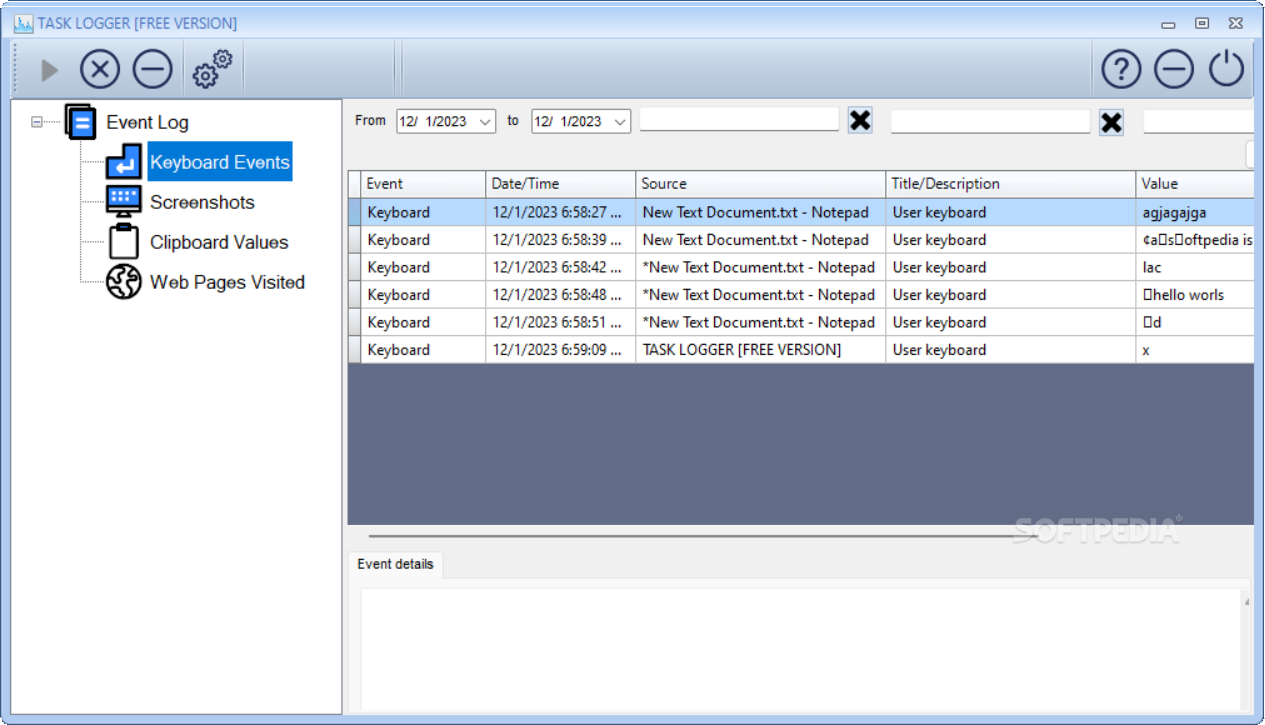Open settings via the double gears icon
Viewport: 1265px width, 725px height.
(x=212, y=69)
